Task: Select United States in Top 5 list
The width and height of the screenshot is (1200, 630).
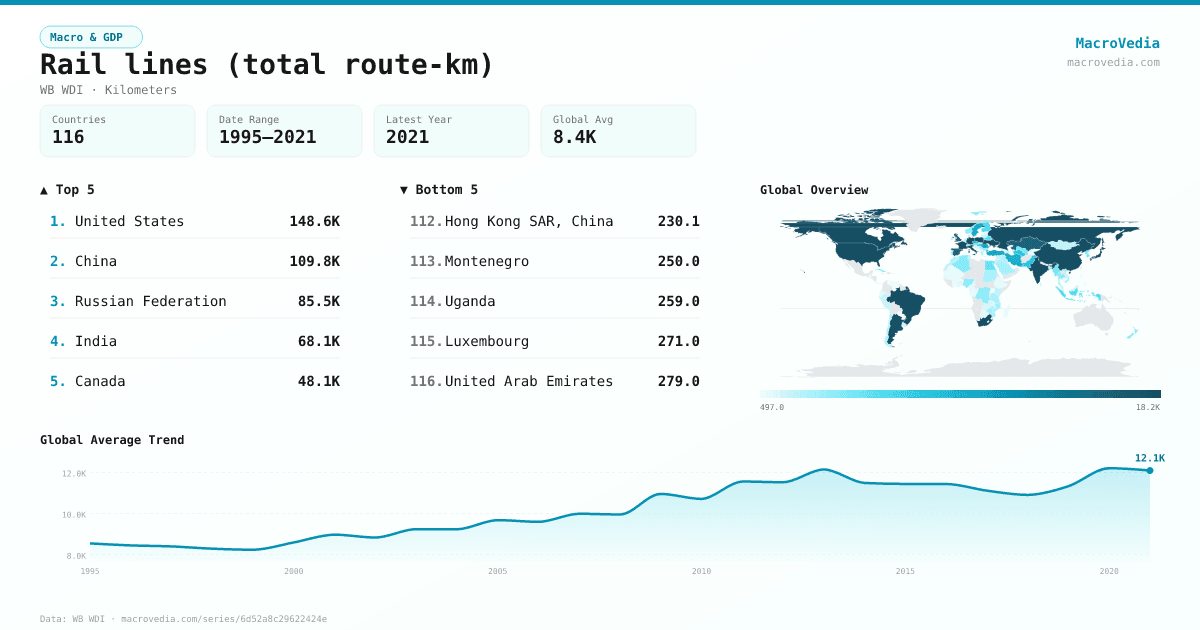Action: (x=195, y=221)
